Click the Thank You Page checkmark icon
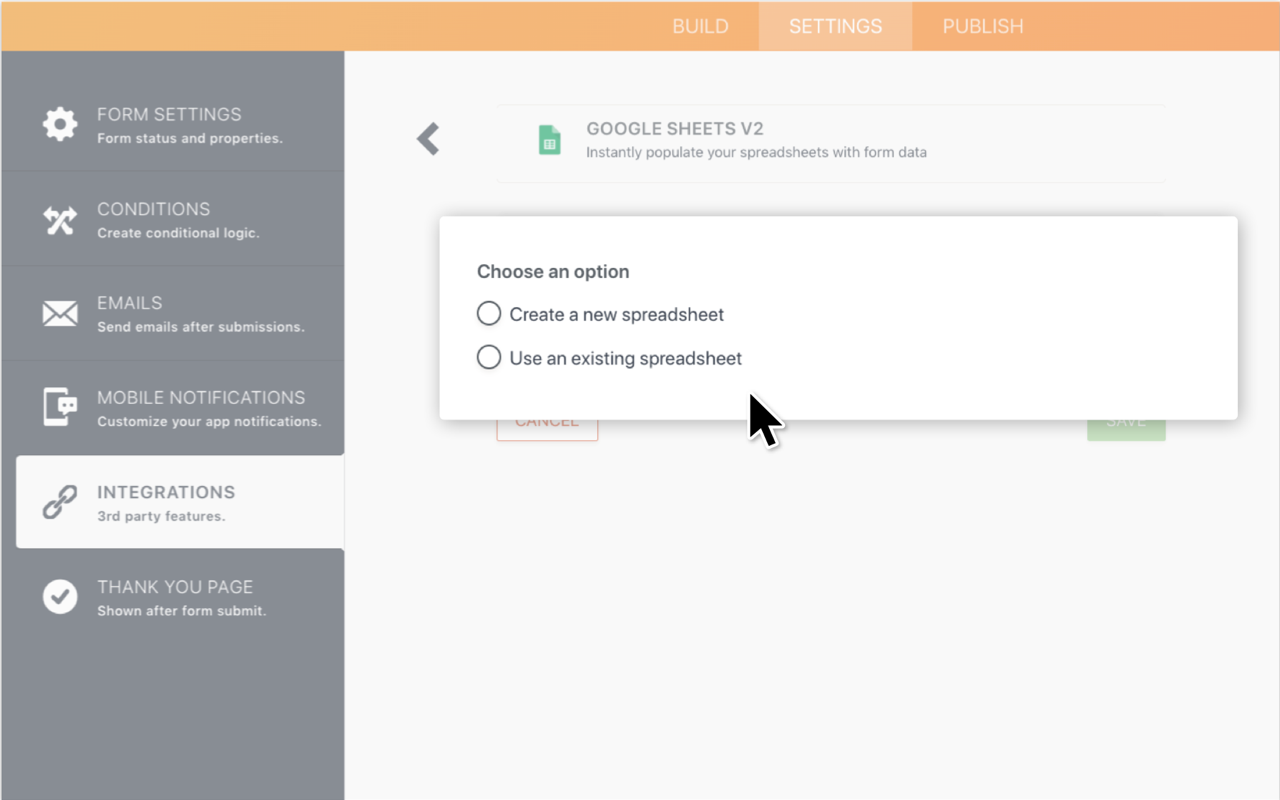Viewport: 1280px width, 800px height. 60,597
